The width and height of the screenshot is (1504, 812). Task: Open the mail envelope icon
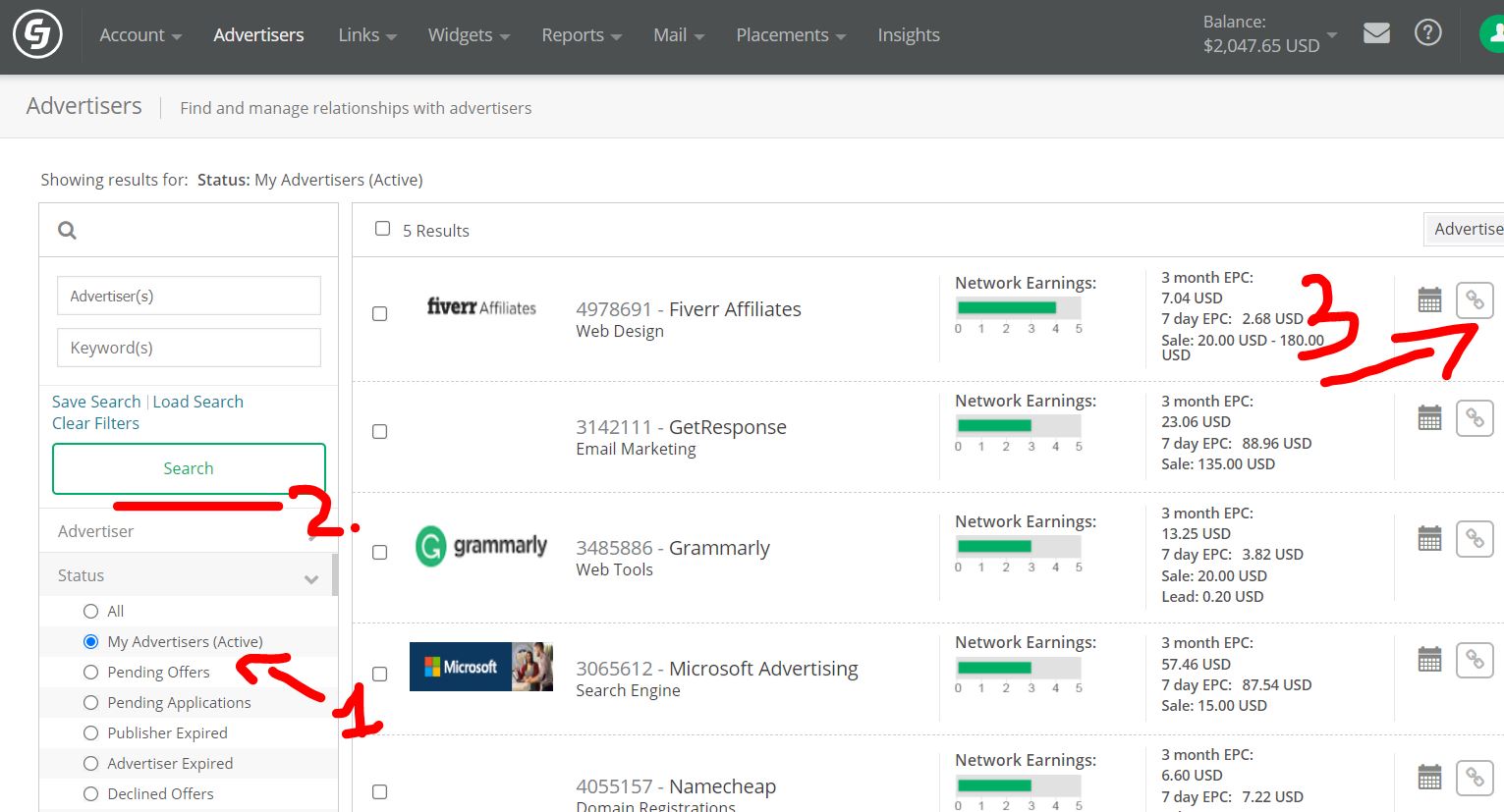coord(1376,33)
